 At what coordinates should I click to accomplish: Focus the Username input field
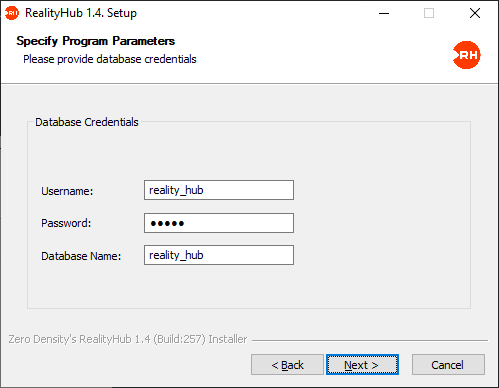point(219,190)
